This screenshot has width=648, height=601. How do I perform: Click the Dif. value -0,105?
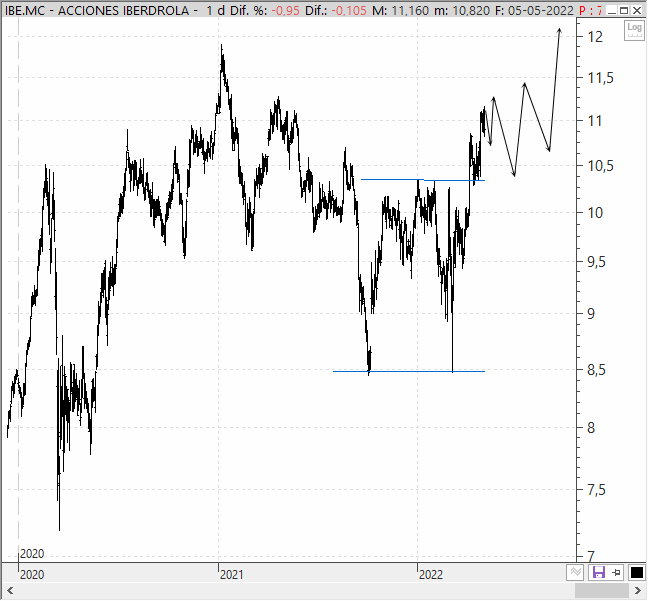point(349,10)
